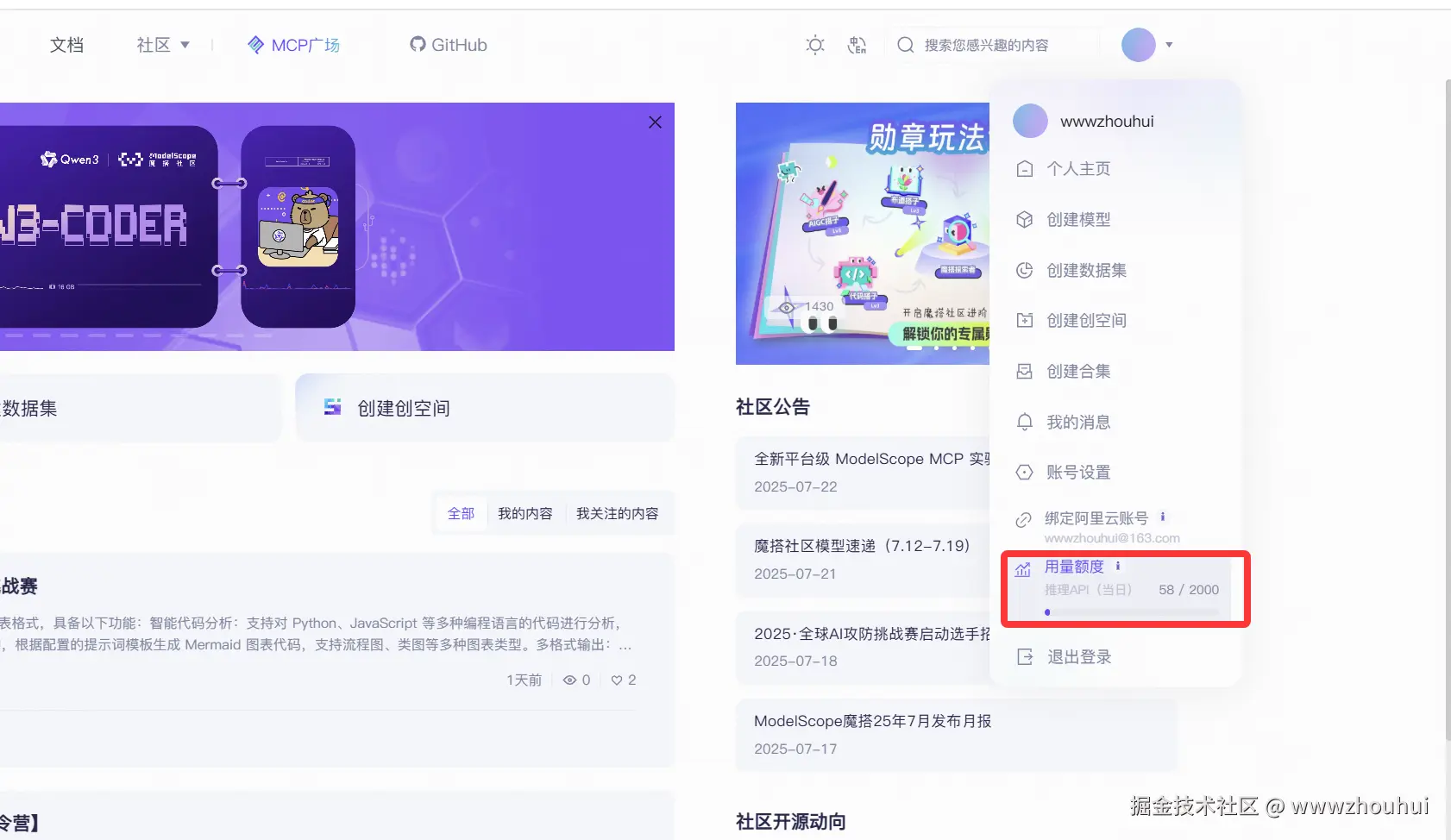The width and height of the screenshot is (1451, 840).
Task: Click the 1天前 timestamp
Action: click(524, 680)
